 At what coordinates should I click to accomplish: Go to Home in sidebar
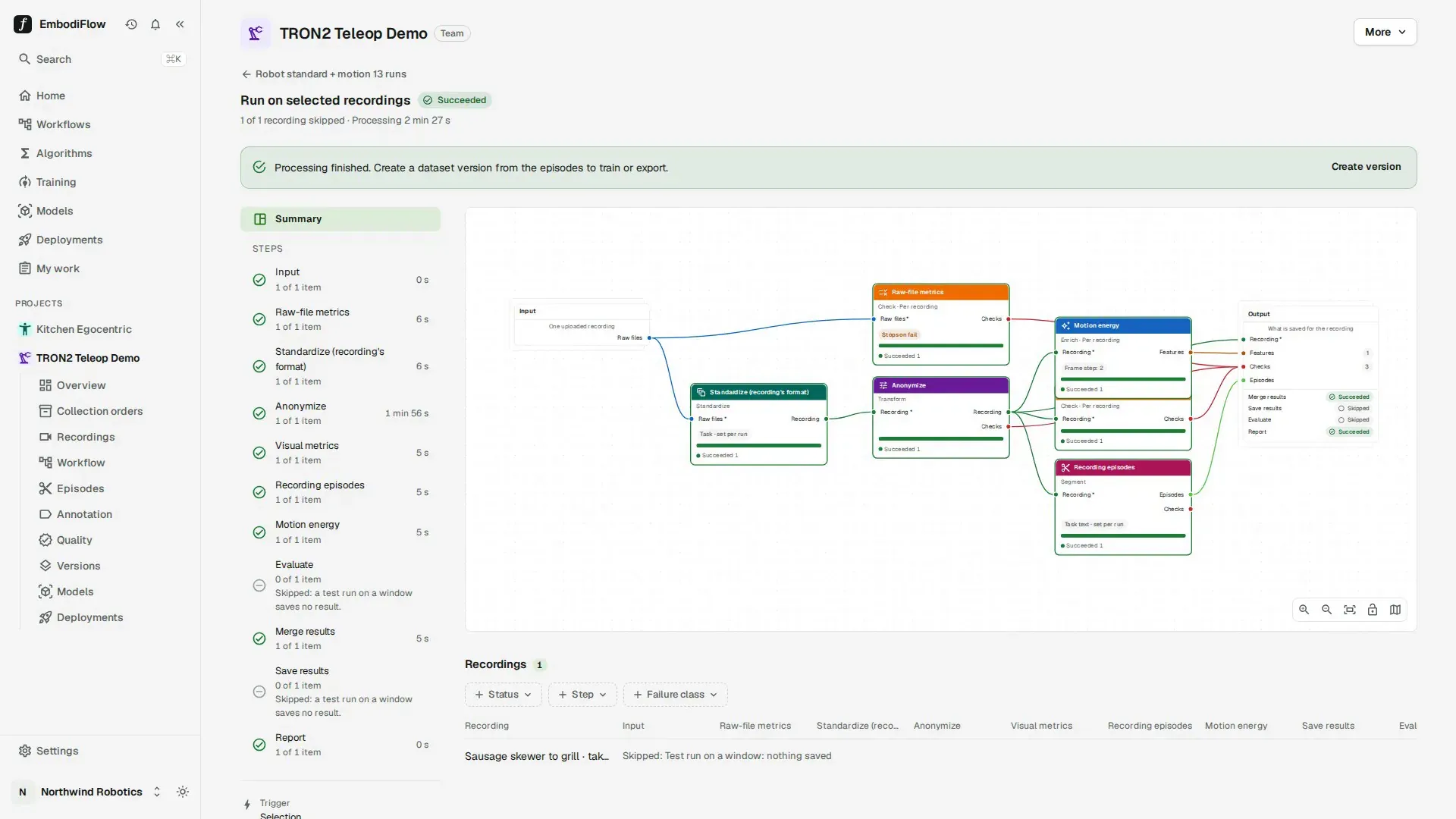[101, 96]
